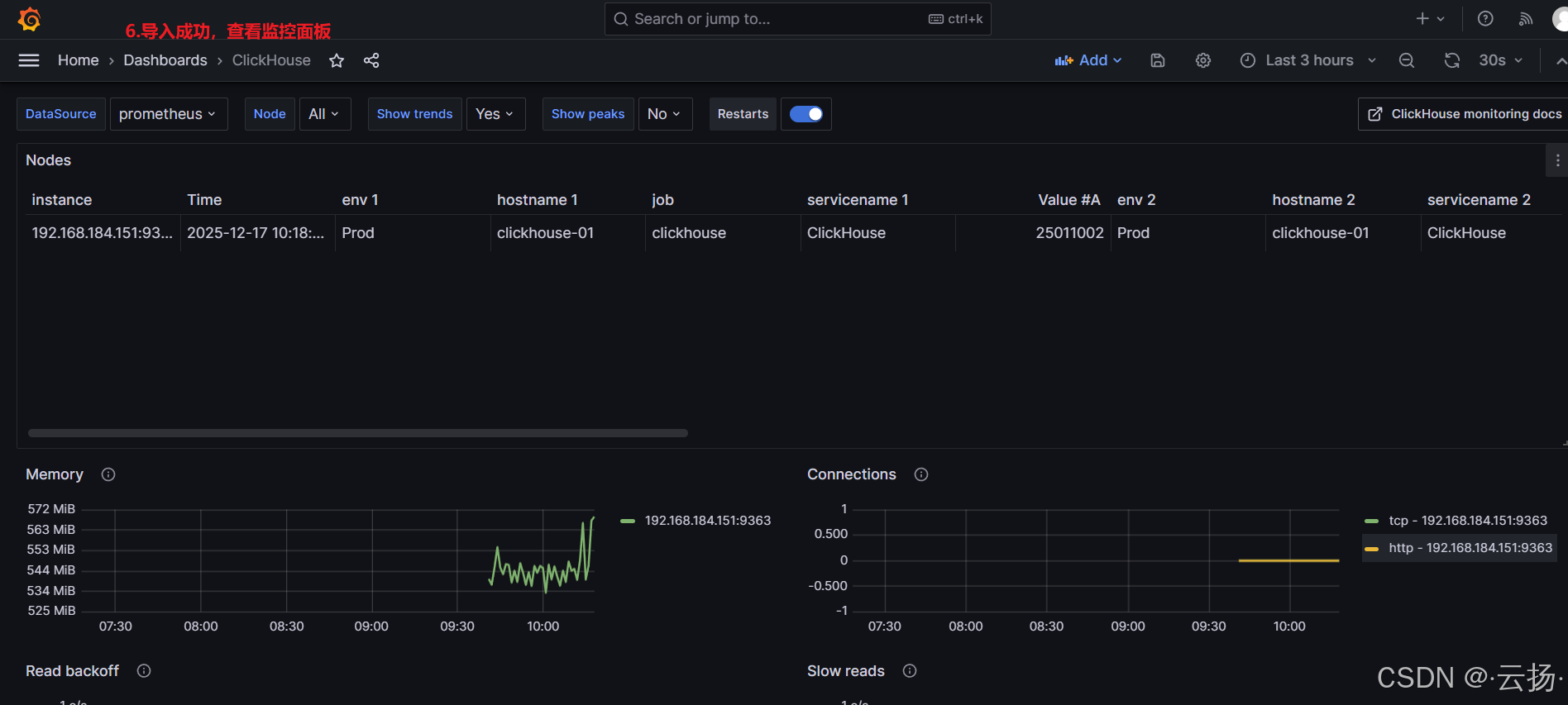The height and width of the screenshot is (705, 1568).
Task: Star the ClickHouse dashboard as favorite
Action: point(337,60)
